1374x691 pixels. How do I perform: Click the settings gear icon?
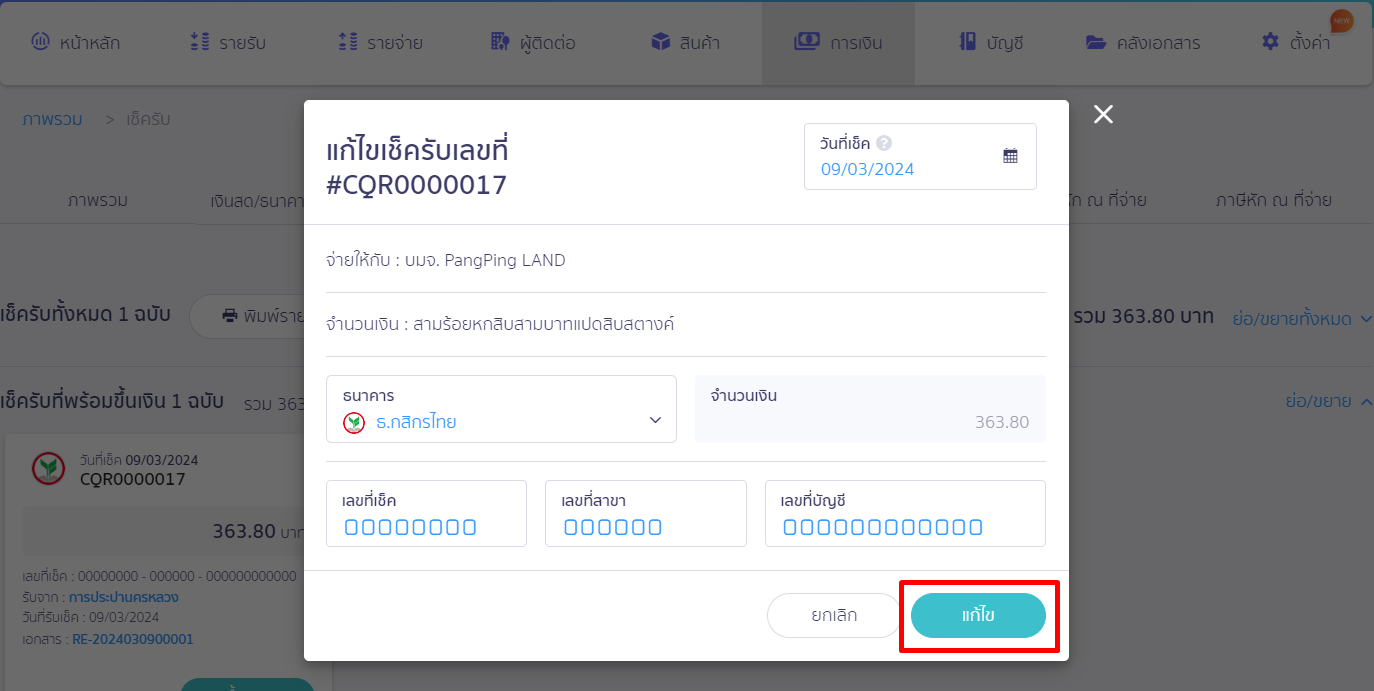pyautogui.click(x=1270, y=42)
